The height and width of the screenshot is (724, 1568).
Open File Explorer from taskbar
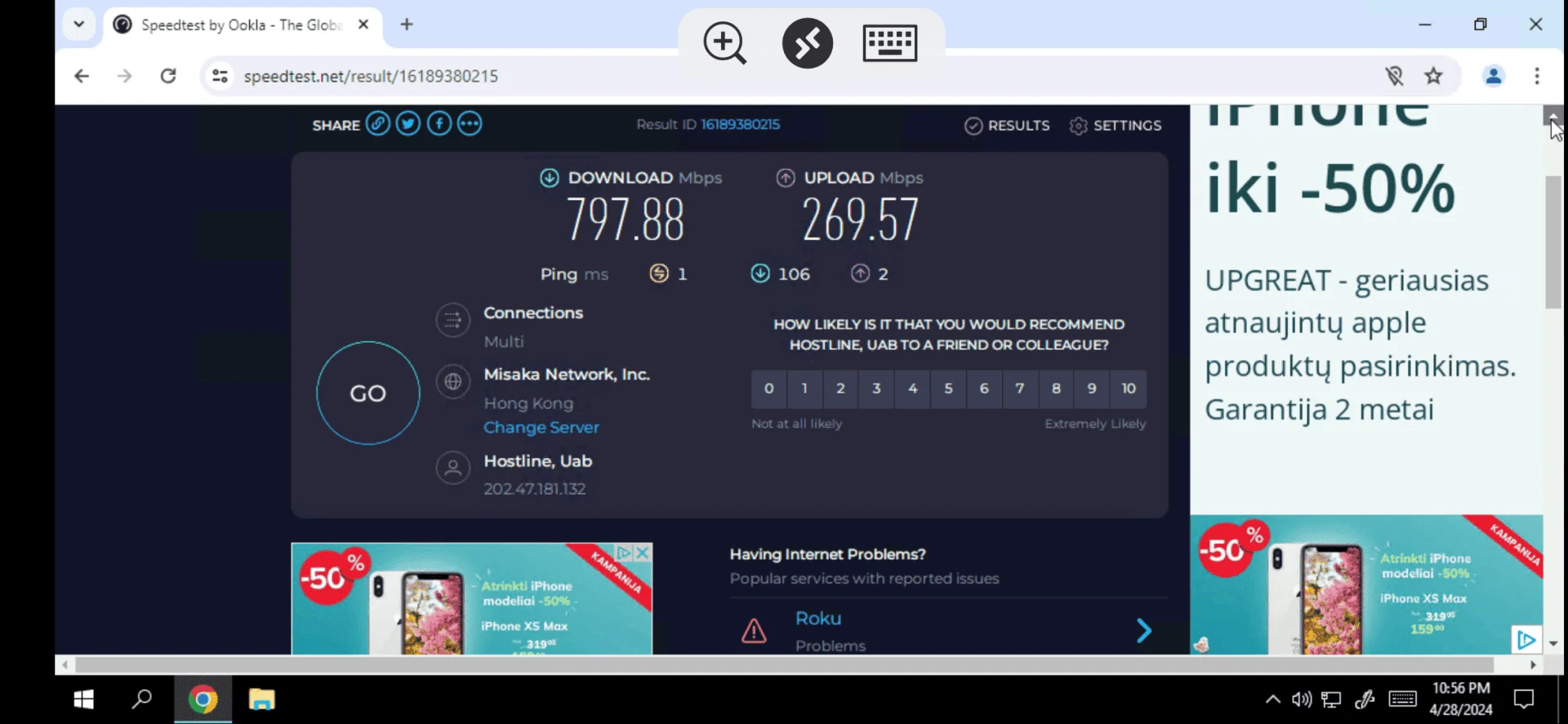tap(261, 700)
